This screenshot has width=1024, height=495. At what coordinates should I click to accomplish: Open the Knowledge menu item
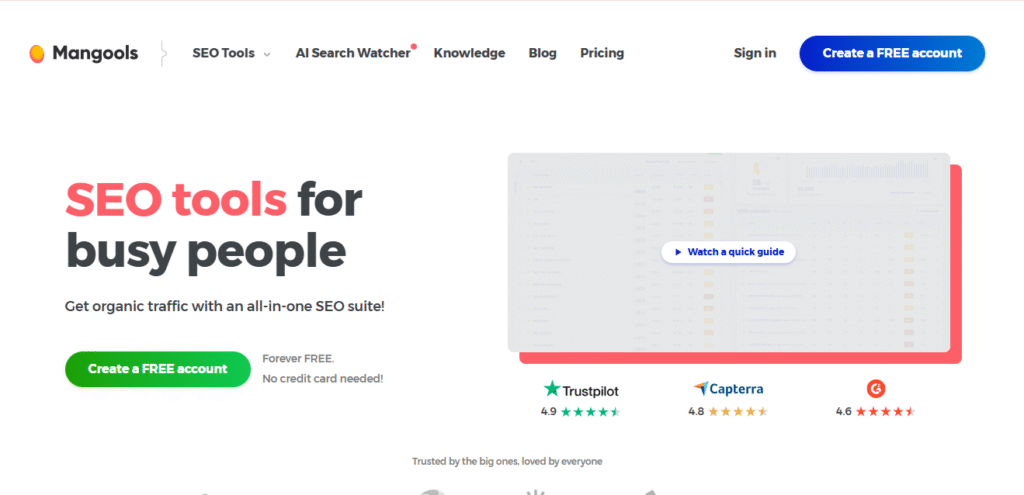(x=469, y=53)
